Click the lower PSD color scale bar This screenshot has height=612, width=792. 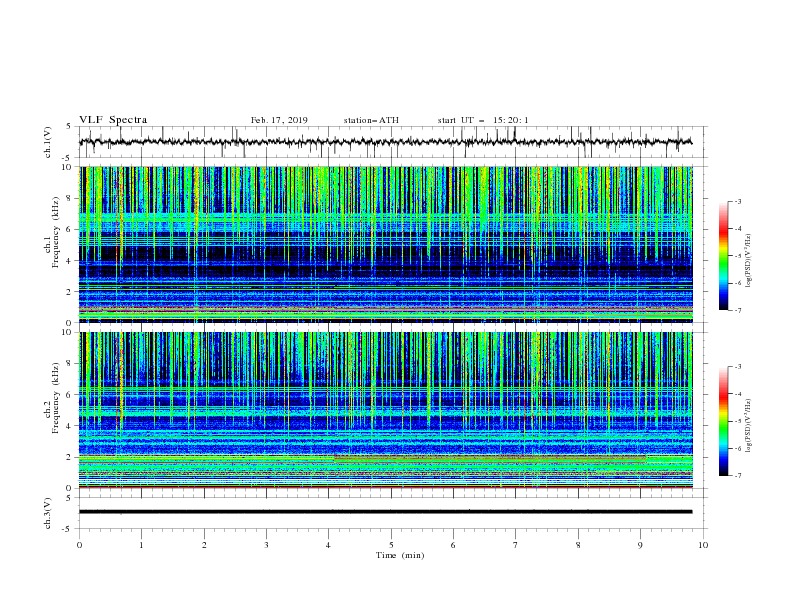(724, 421)
